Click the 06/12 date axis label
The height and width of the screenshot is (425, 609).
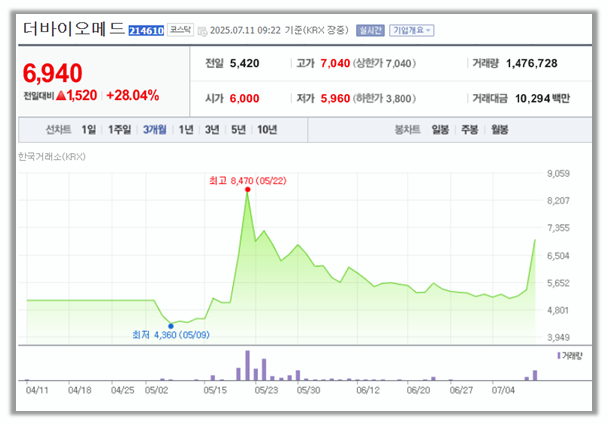(368, 390)
